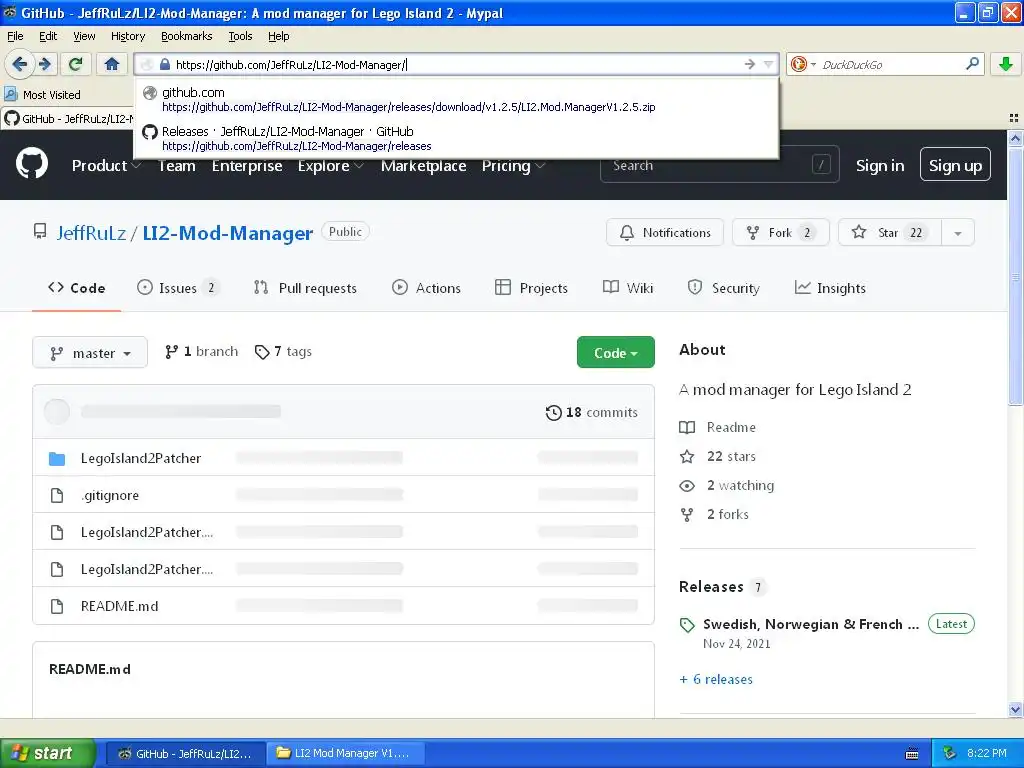Switch to the Projects tab
The image size is (1024, 768).
coord(532,288)
